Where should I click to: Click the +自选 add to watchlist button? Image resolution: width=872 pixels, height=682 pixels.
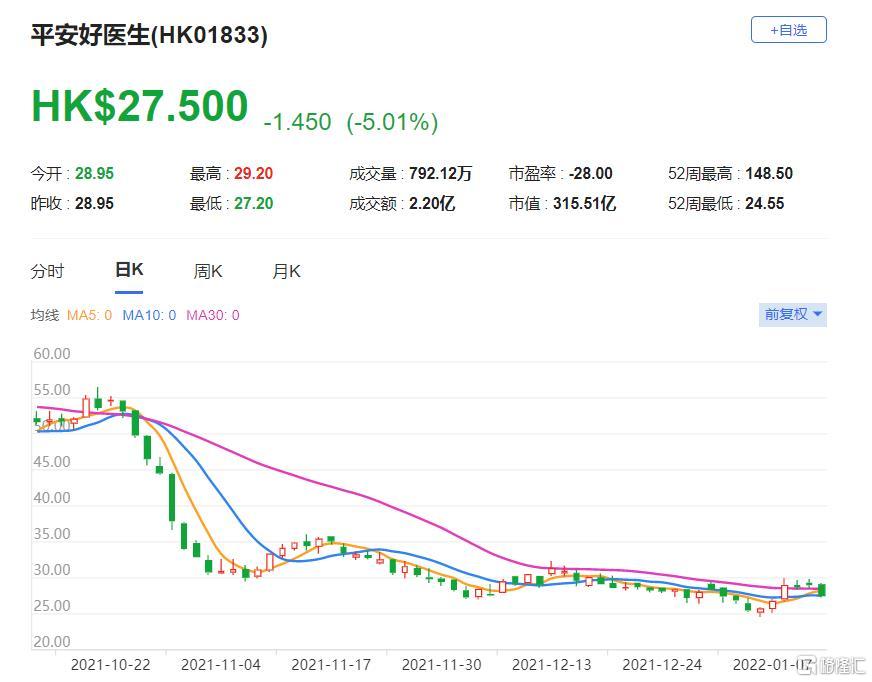click(788, 30)
